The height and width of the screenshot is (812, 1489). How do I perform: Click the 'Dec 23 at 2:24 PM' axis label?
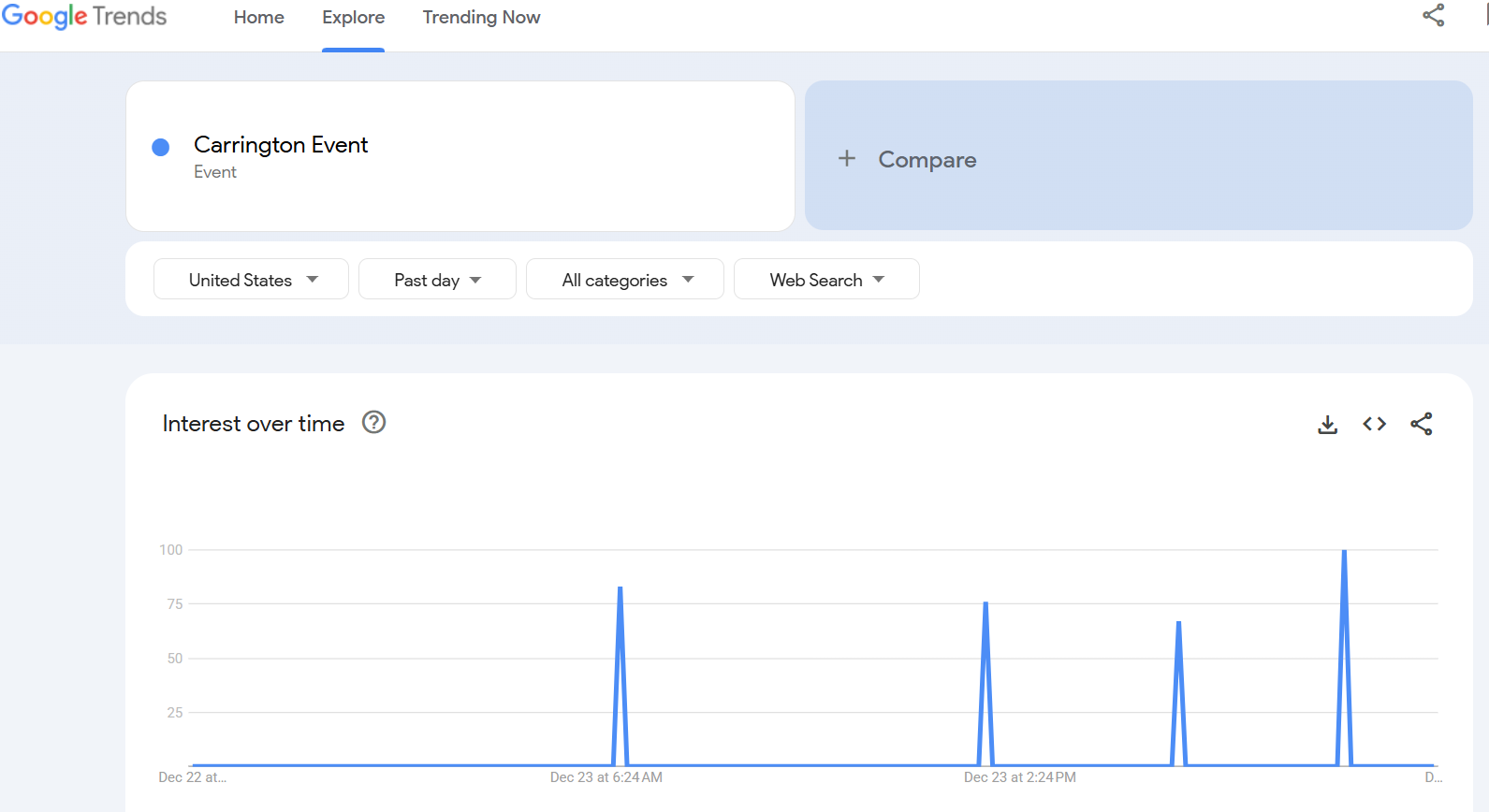click(x=1020, y=777)
